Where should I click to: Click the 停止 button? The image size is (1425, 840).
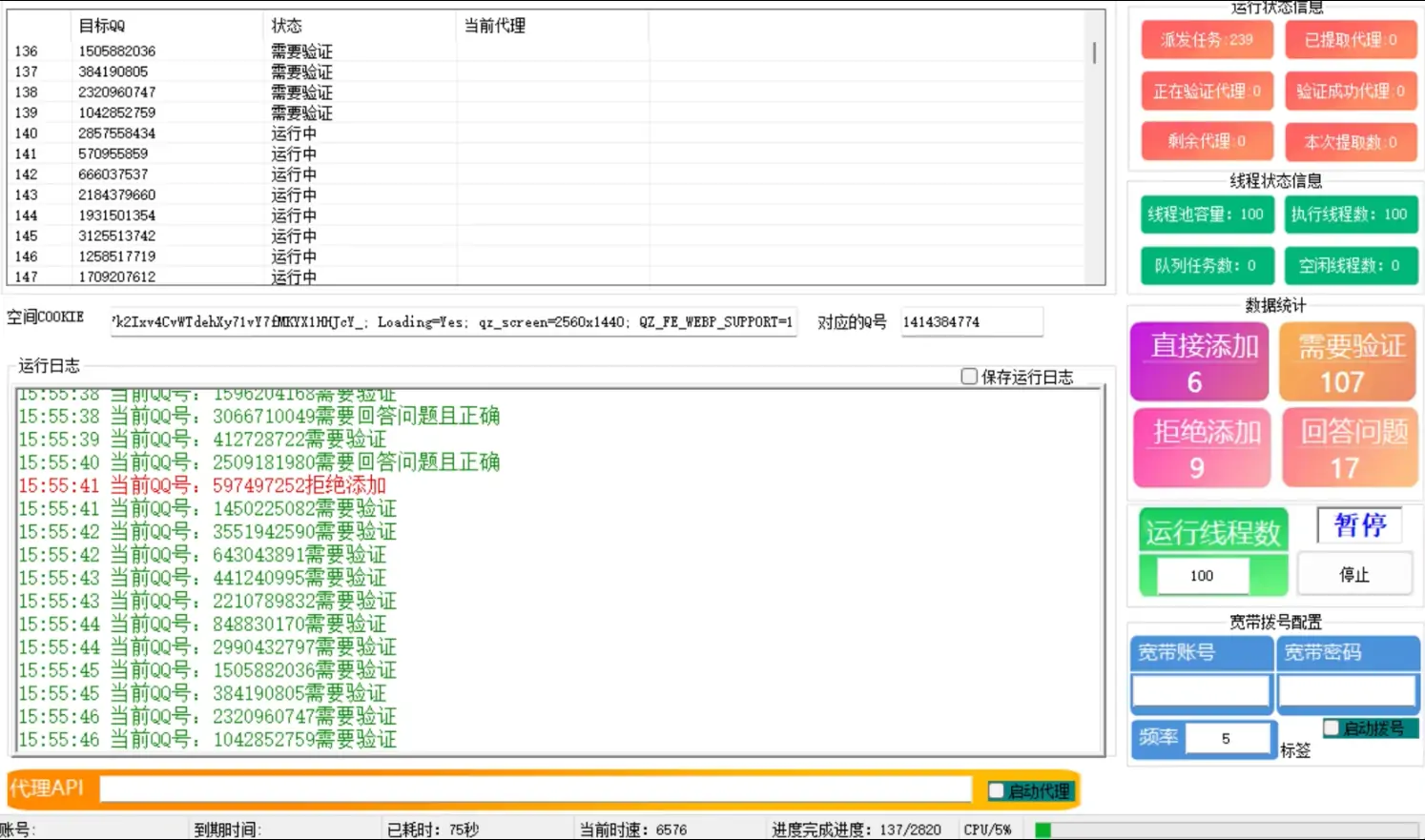(1353, 575)
